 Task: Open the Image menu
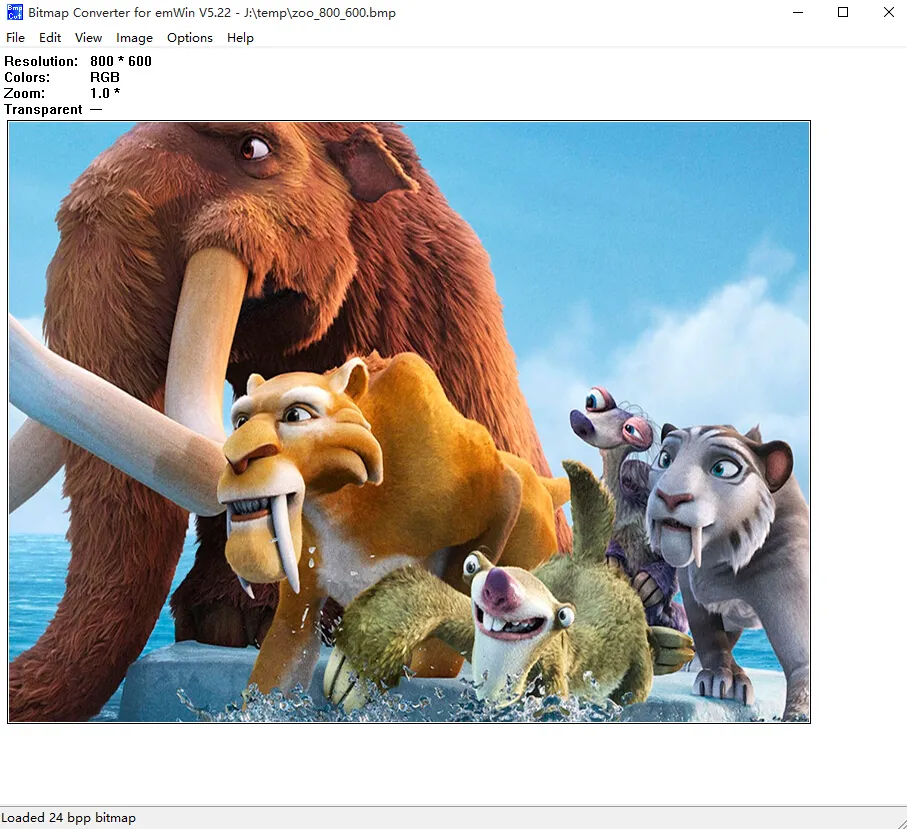pyautogui.click(x=134, y=38)
